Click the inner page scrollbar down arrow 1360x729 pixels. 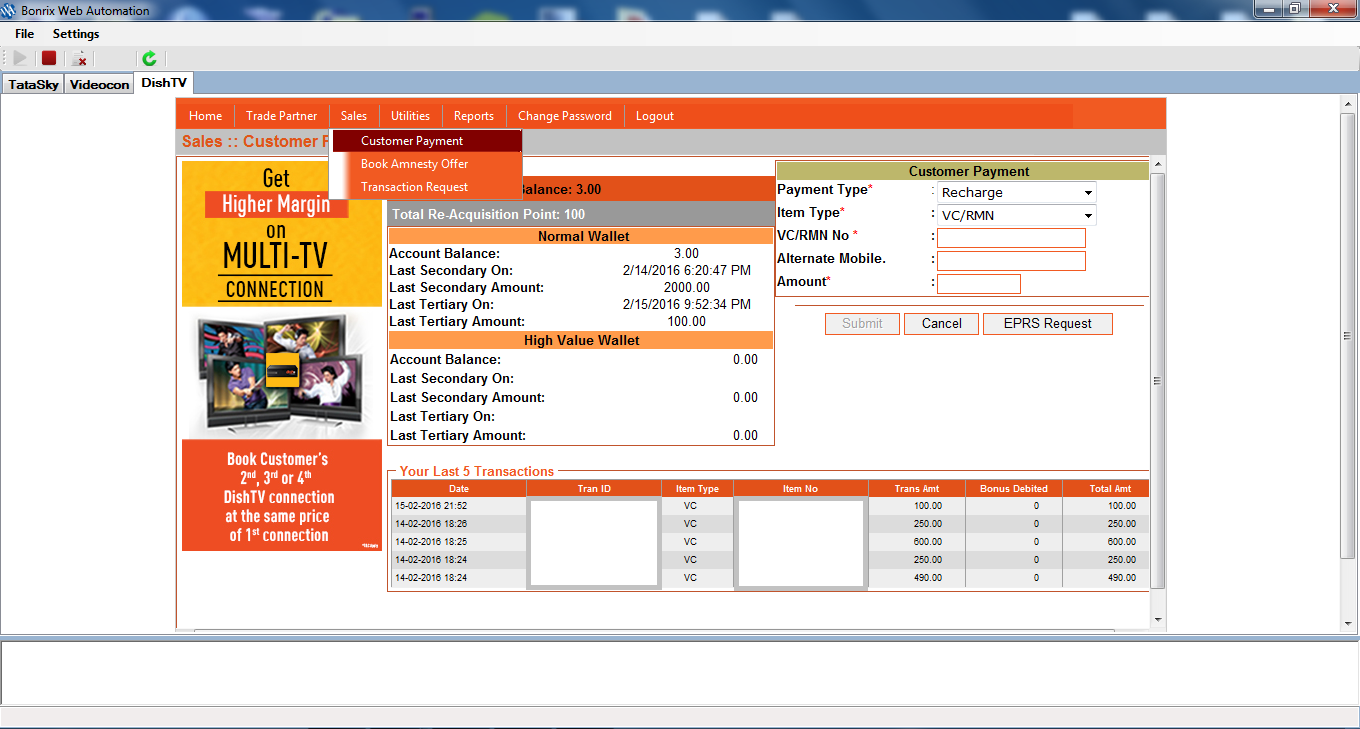[x=1158, y=620]
